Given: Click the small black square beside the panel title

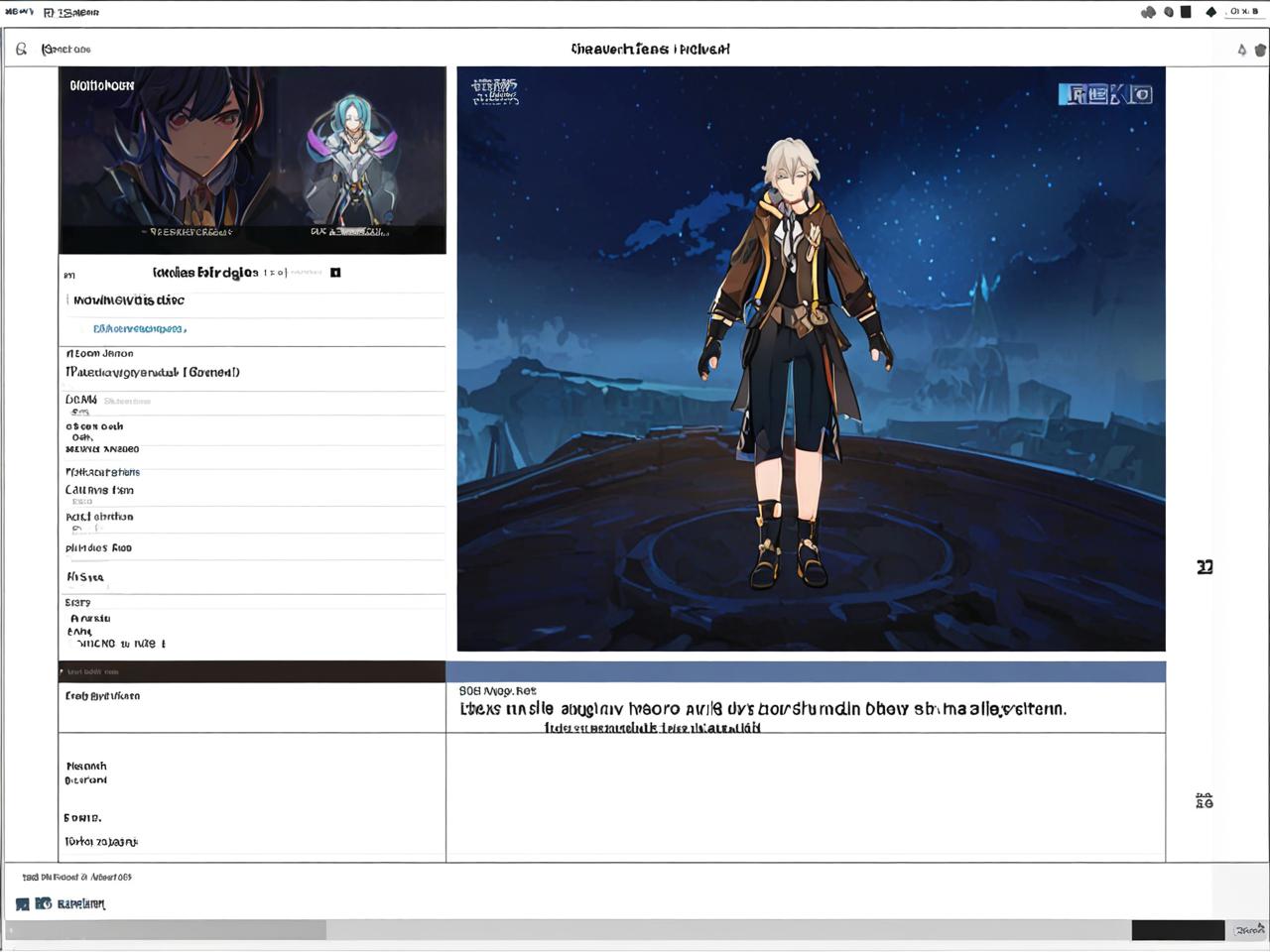Looking at the screenshot, I should pos(335,272).
